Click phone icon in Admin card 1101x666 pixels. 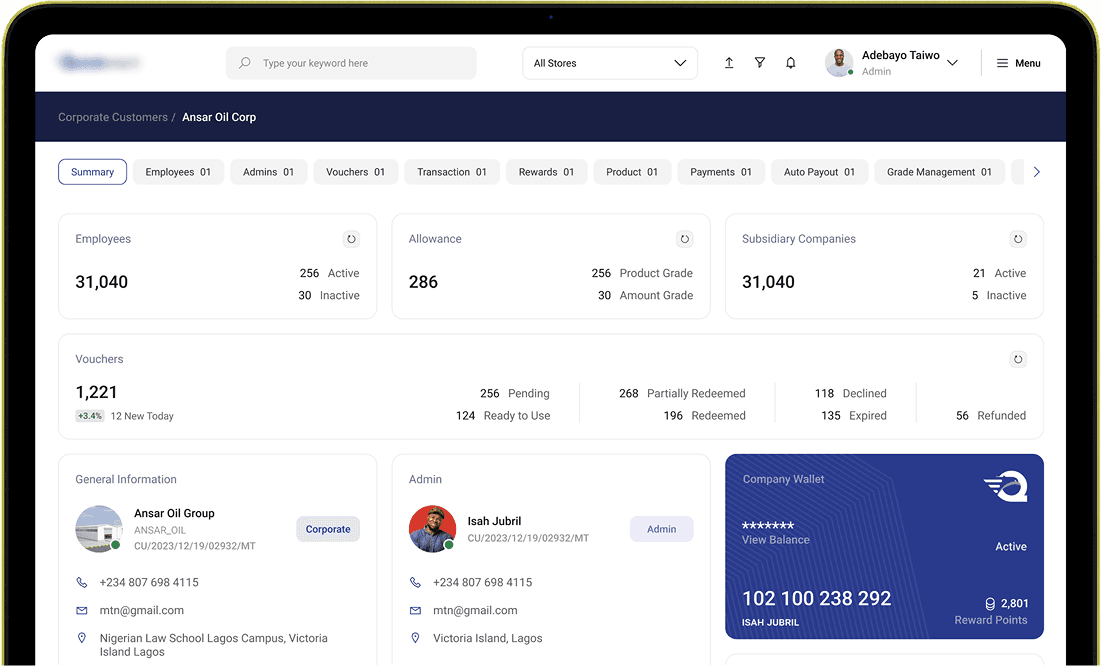pyautogui.click(x=415, y=582)
